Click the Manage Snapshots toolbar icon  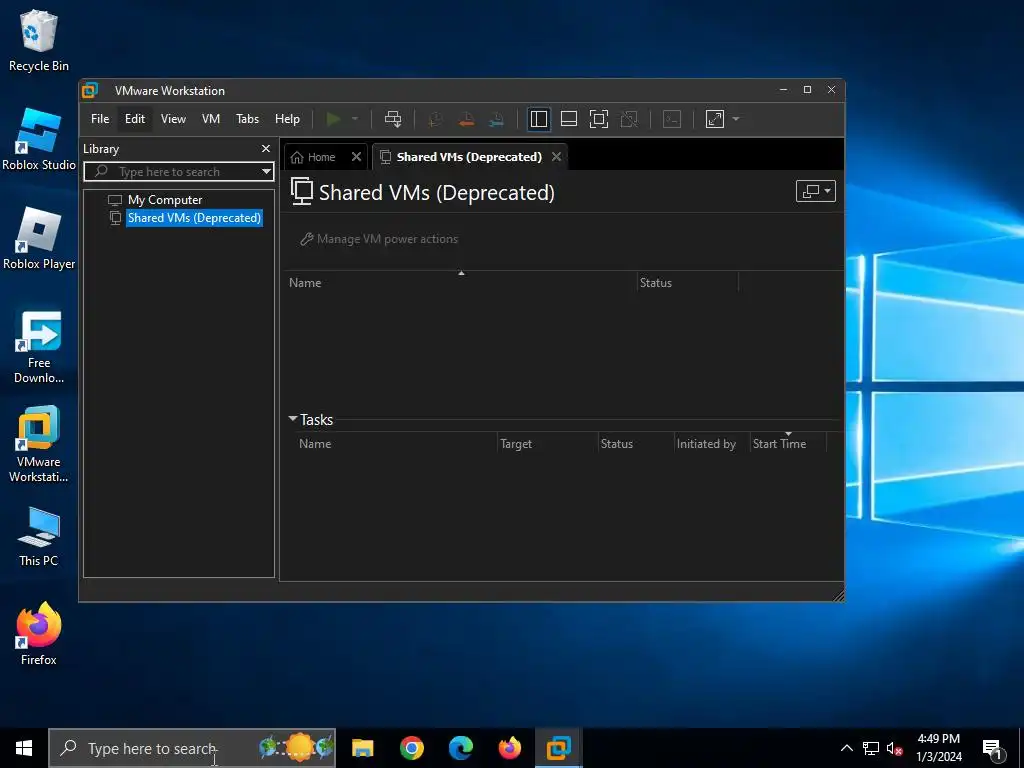pyautogui.click(x=496, y=119)
